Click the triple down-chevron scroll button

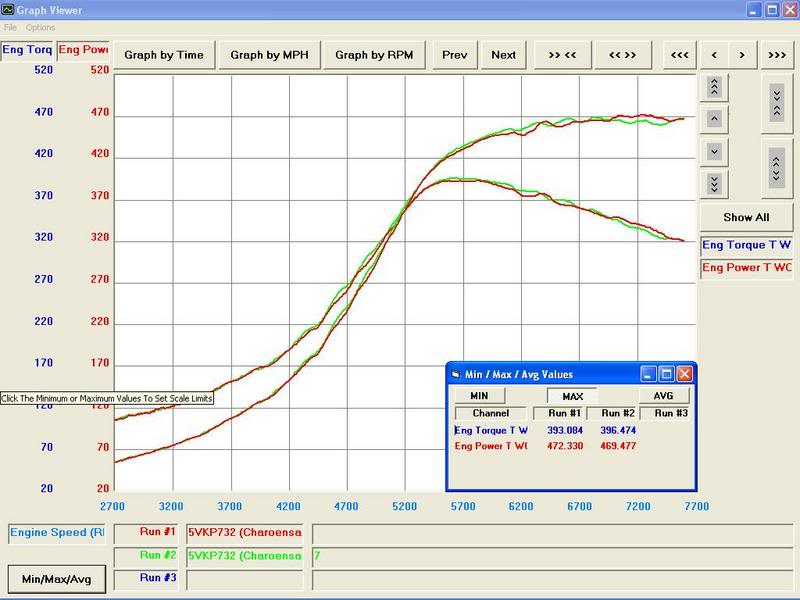pyautogui.click(x=714, y=184)
